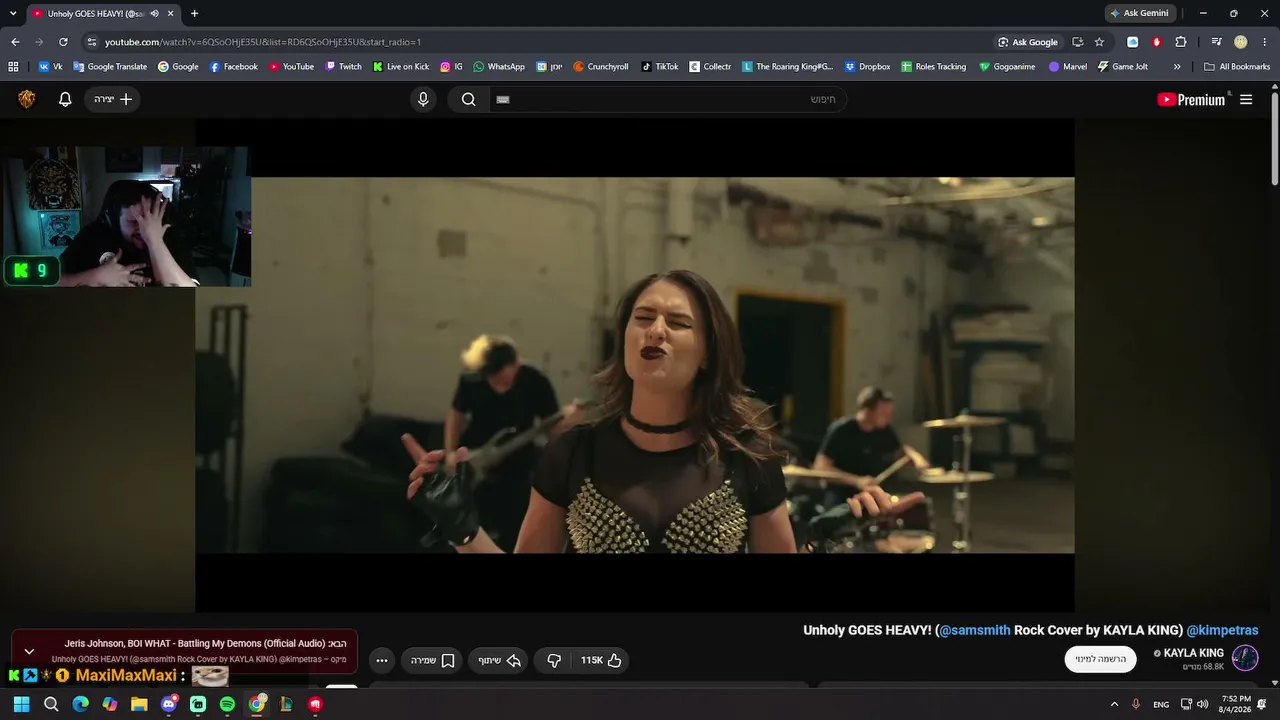
Task: Share the video using the arrow button
Action: pyautogui.click(x=498, y=660)
